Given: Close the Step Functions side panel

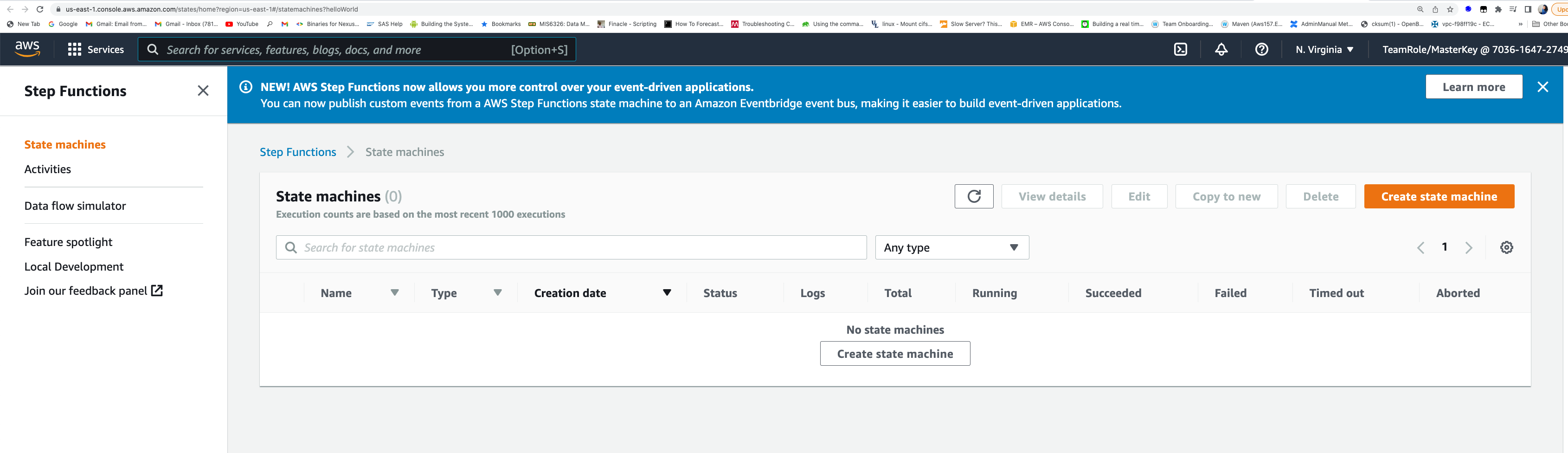Looking at the screenshot, I should (203, 91).
